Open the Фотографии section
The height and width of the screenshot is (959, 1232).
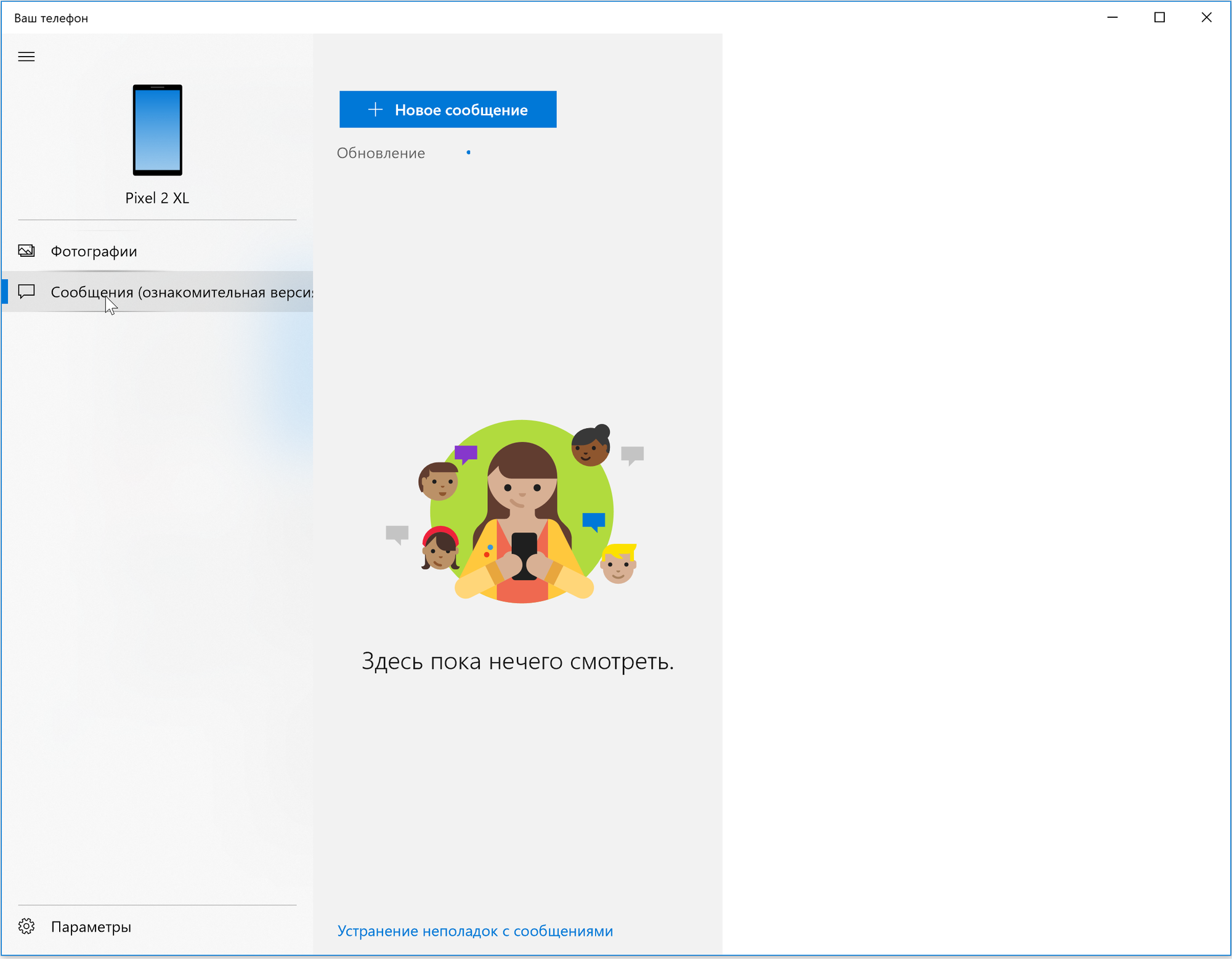click(94, 251)
